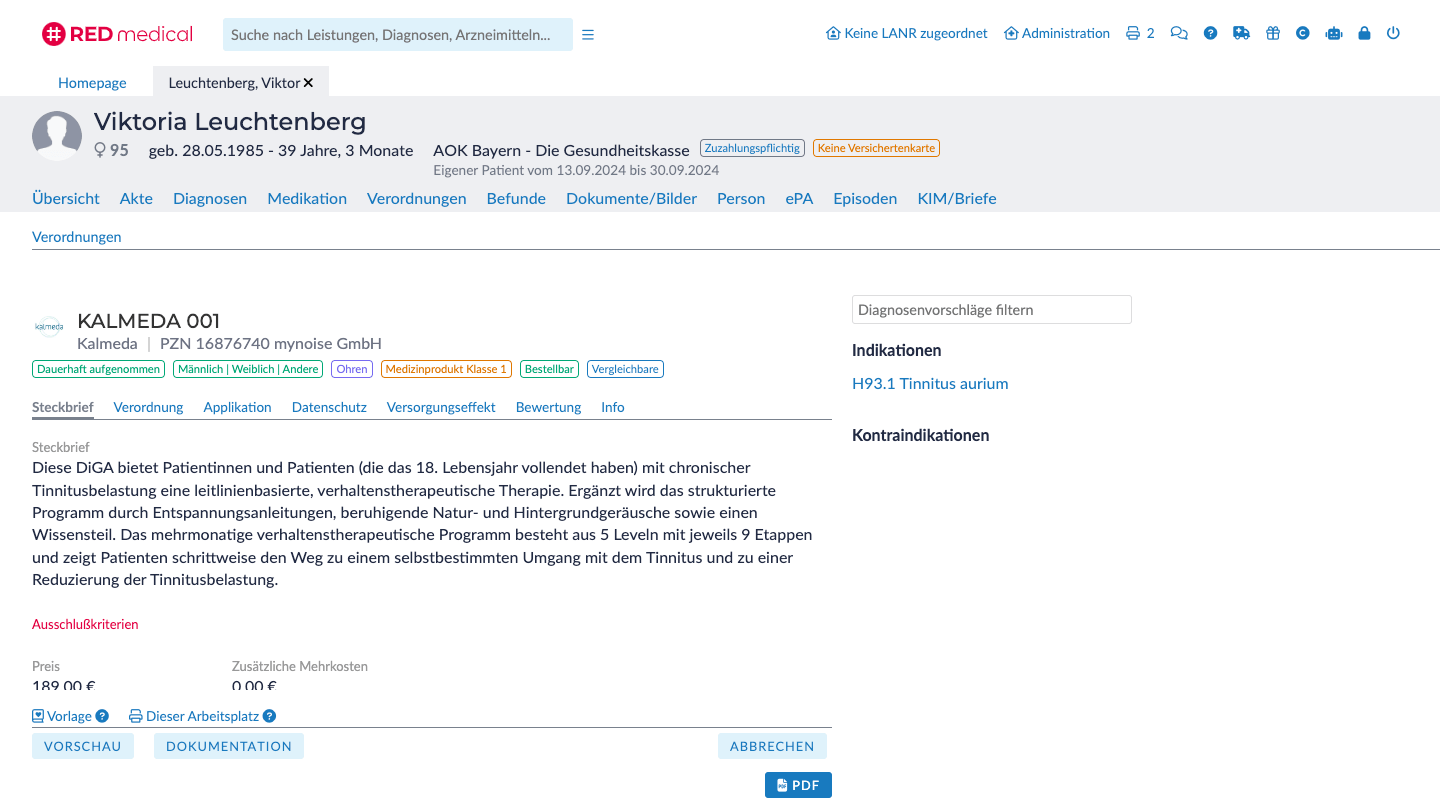1440x810 pixels.
Task: Click the patient name Viktoria Leuchtenberg
Action: click(230, 122)
